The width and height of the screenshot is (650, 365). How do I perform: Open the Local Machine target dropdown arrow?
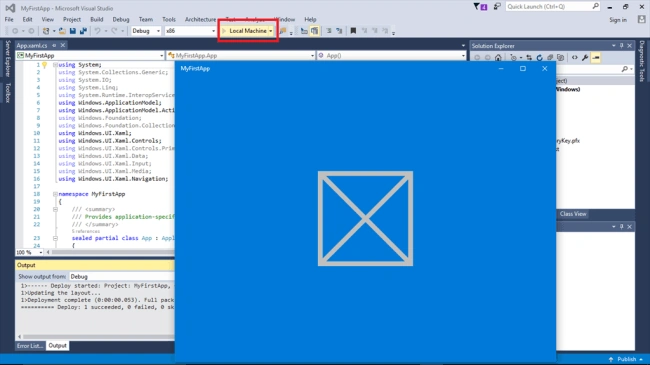pos(271,31)
